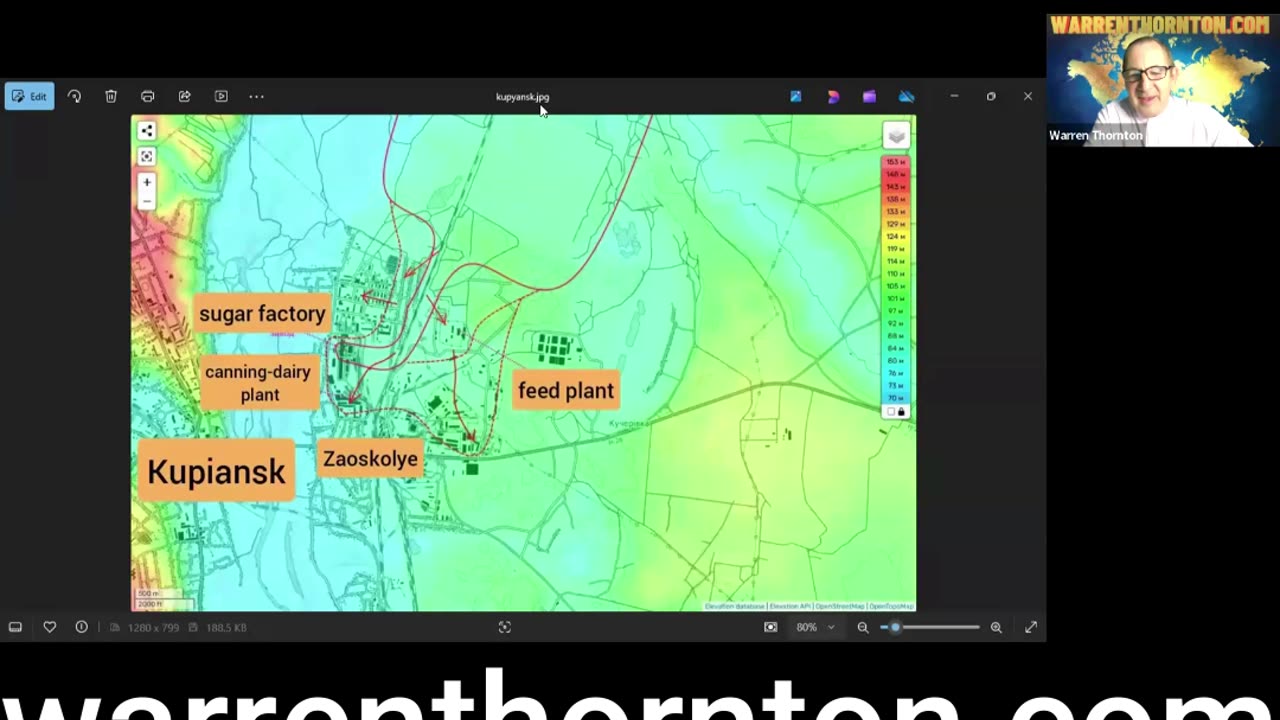The width and height of the screenshot is (1280, 720).
Task: Delete the photo using the trash icon
Action: coord(111,96)
